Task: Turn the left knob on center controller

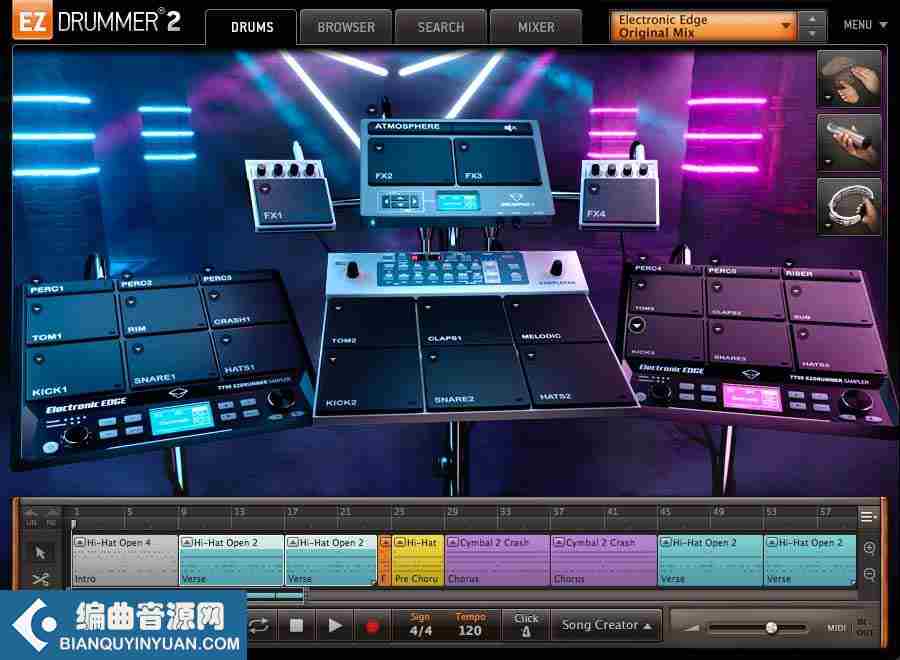Action: coord(352,269)
